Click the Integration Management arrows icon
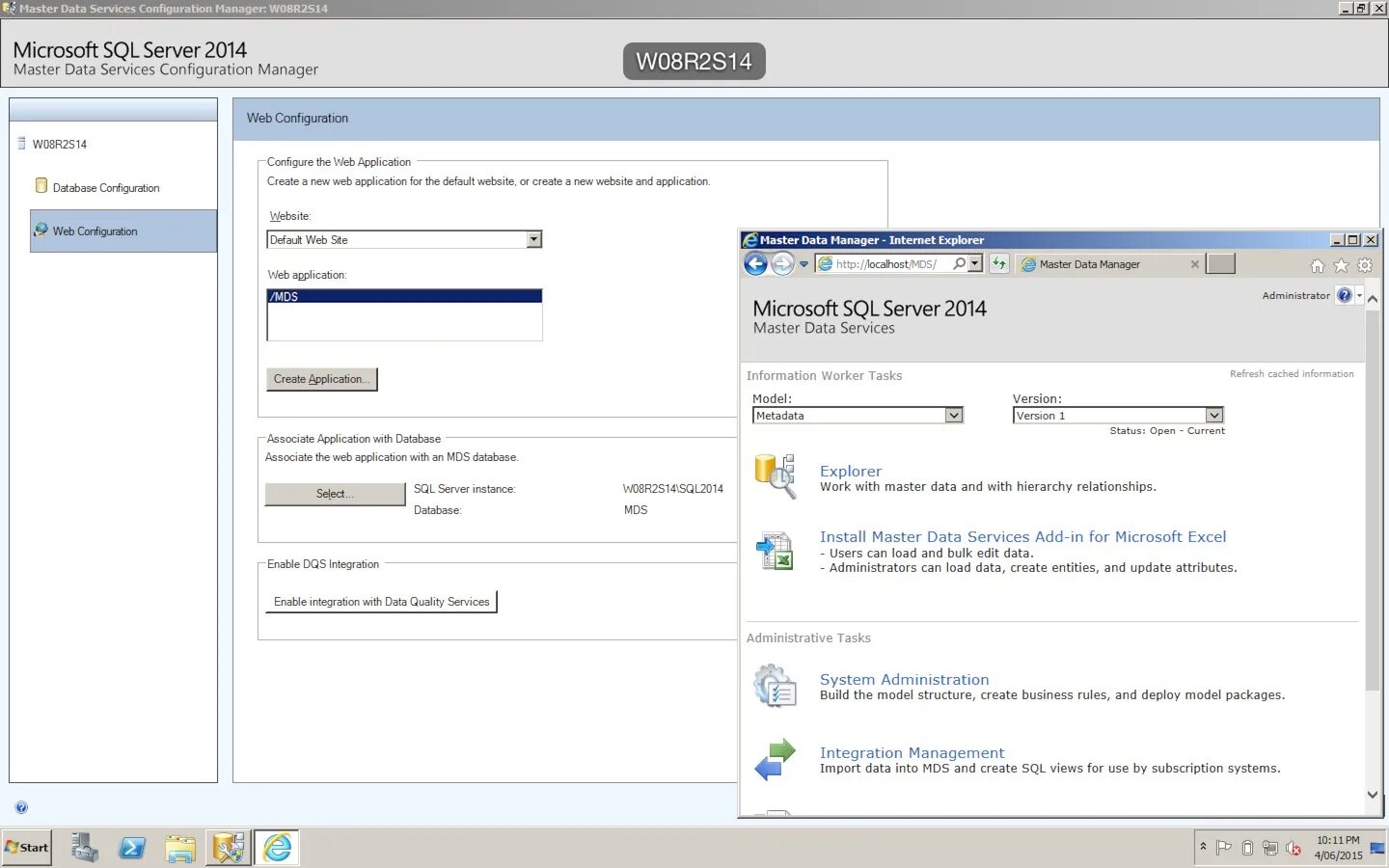Screen dimensions: 1389x868 (775, 759)
